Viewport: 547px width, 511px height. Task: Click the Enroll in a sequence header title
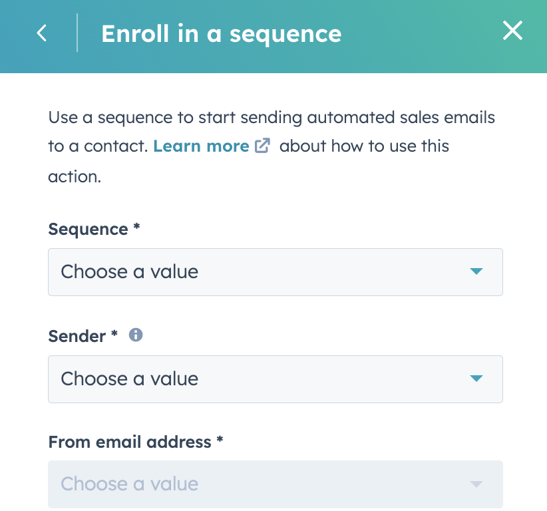(221, 34)
